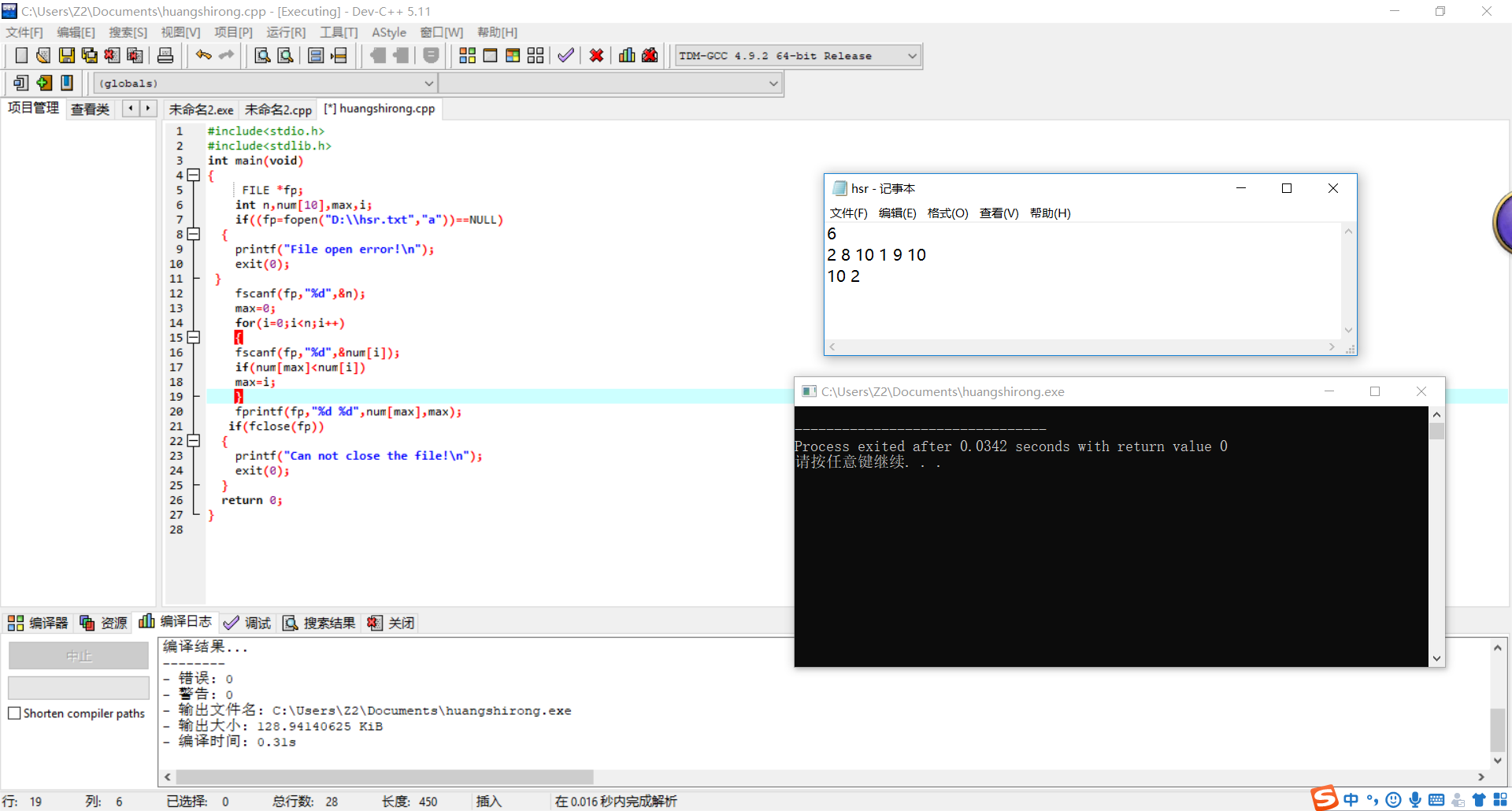Switch to the 未命名2.cpp editor tab
Viewport: 1512px width, 811px height.
coord(278,109)
